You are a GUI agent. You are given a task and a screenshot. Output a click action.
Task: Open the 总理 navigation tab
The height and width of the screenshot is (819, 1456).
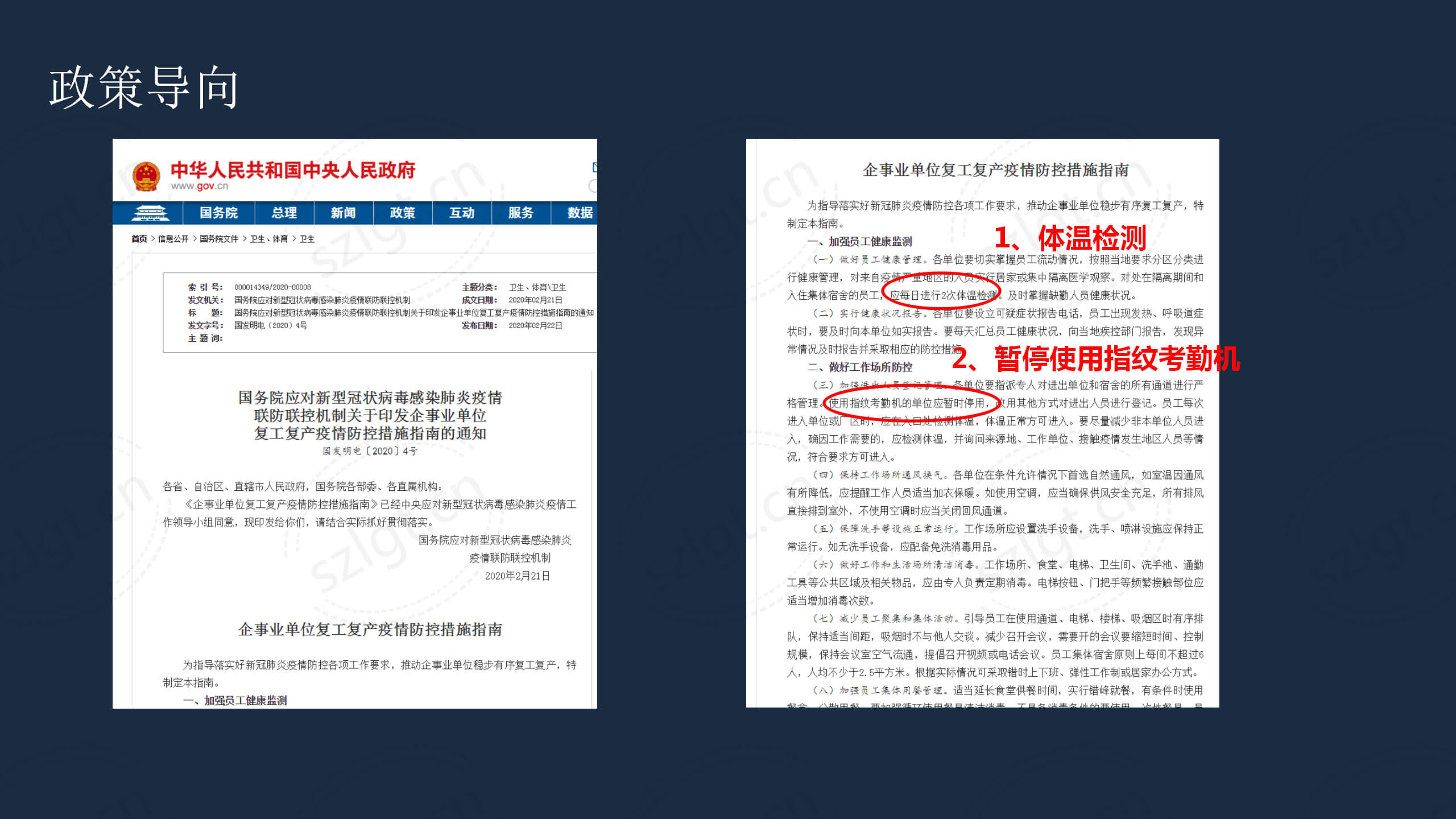point(284,213)
